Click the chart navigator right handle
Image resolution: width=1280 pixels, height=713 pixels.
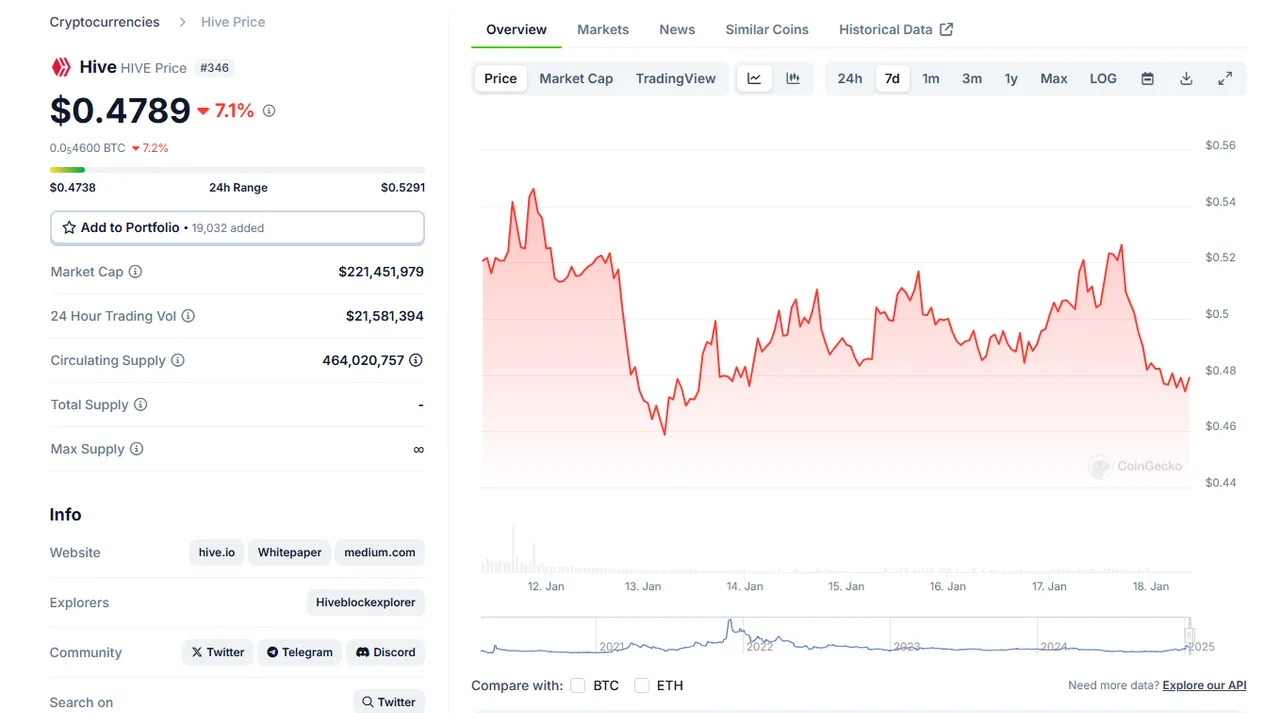click(x=1190, y=635)
